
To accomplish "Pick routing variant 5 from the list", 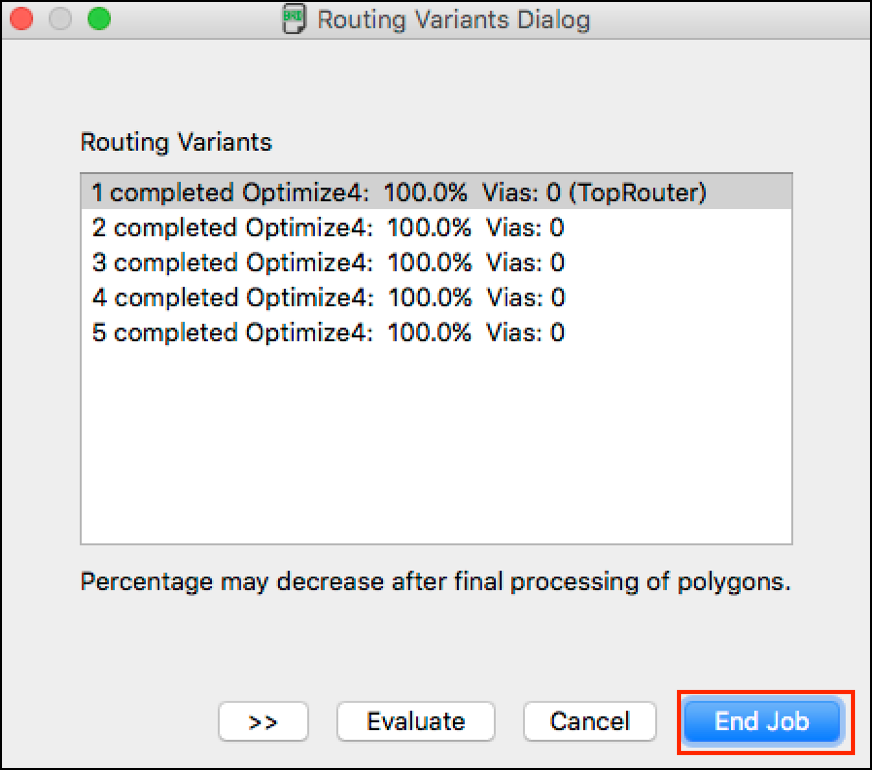I will pyautogui.click(x=436, y=332).
